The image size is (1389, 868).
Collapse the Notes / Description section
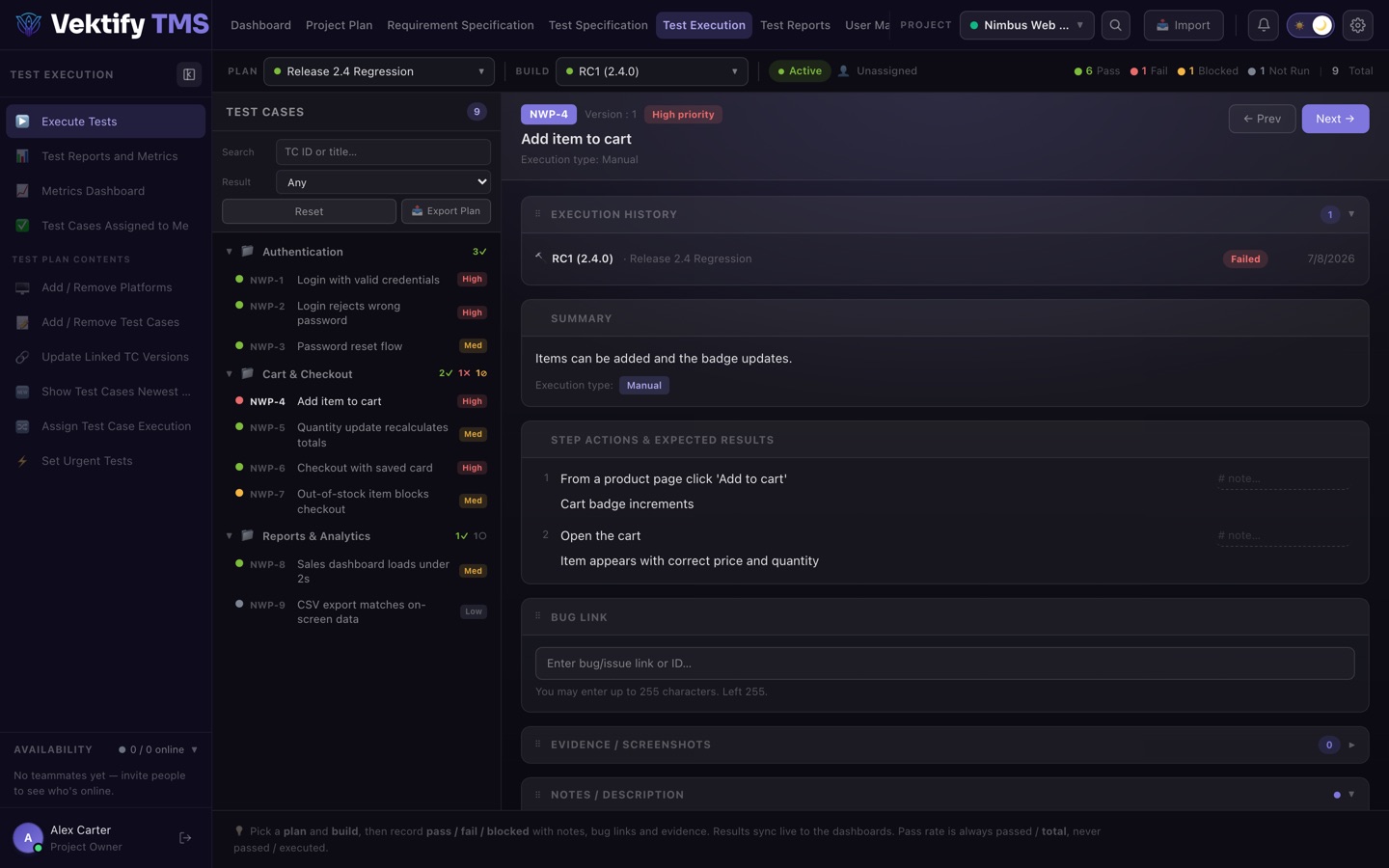(1351, 795)
